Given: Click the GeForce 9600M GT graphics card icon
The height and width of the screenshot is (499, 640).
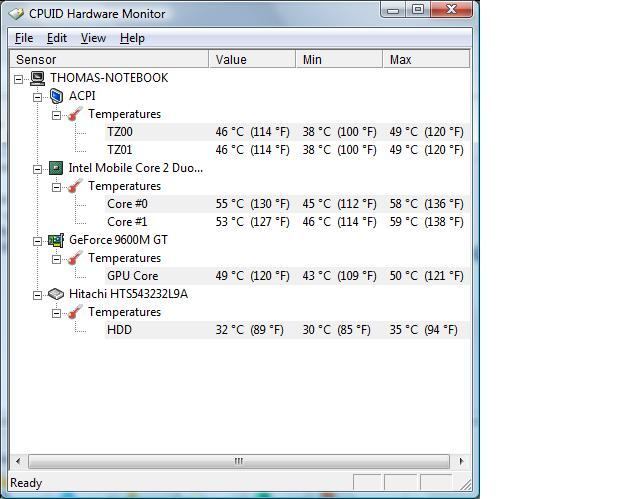Looking at the screenshot, I should [56, 240].
